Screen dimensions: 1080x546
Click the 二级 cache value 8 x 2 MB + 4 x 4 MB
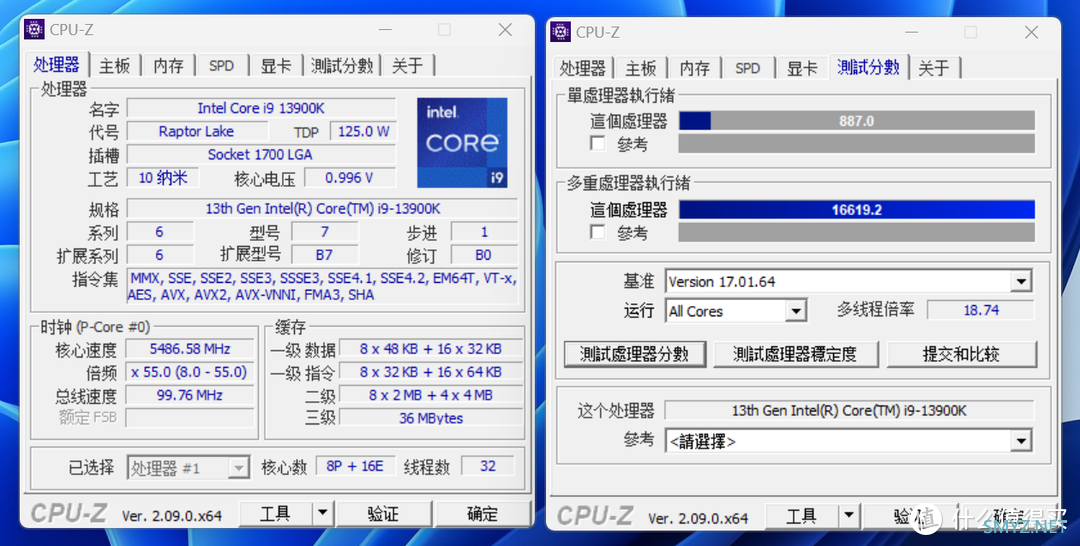click(x=430, y=395)
